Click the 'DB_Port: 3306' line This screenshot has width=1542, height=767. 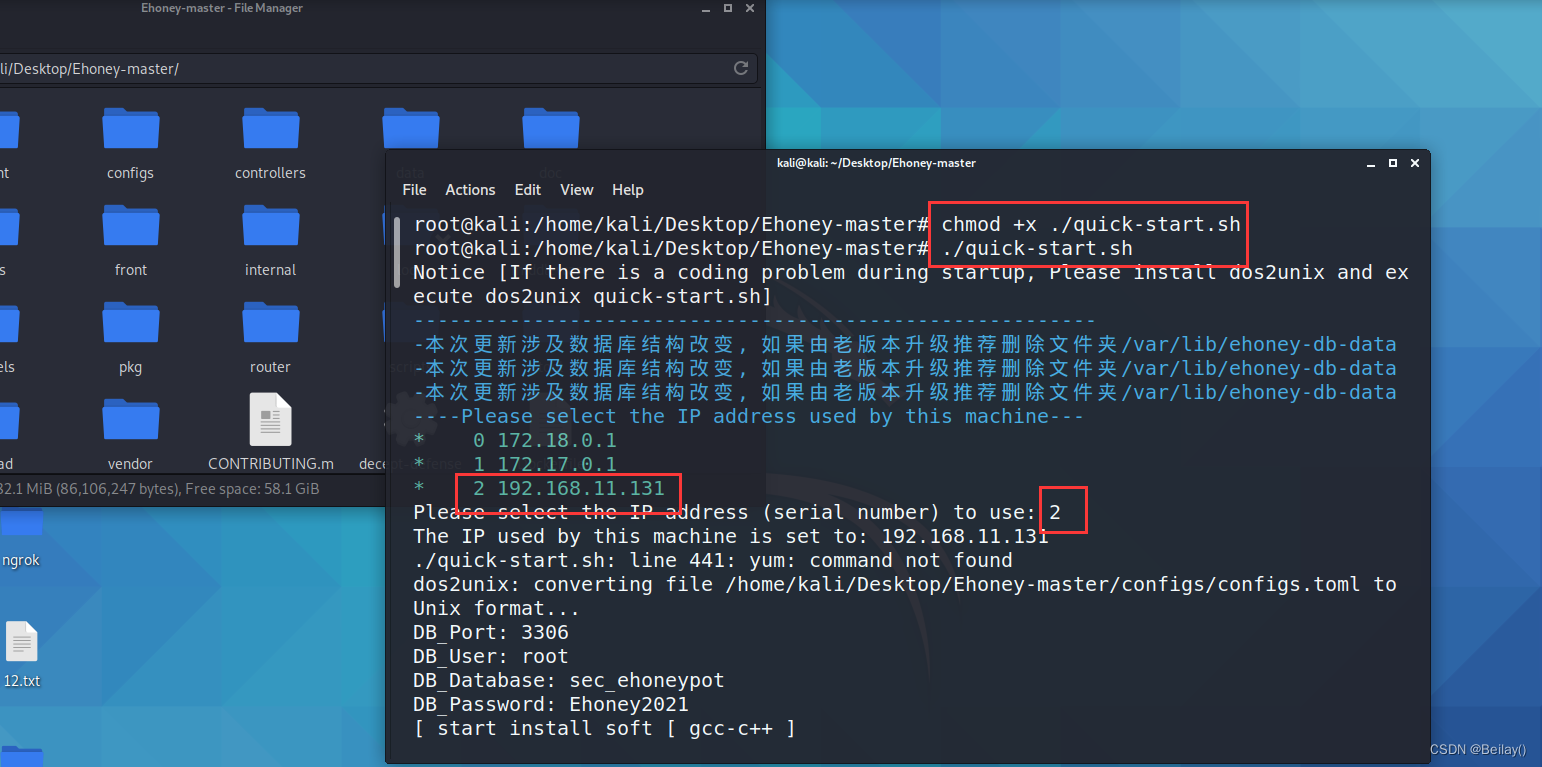tap(491, 632)
